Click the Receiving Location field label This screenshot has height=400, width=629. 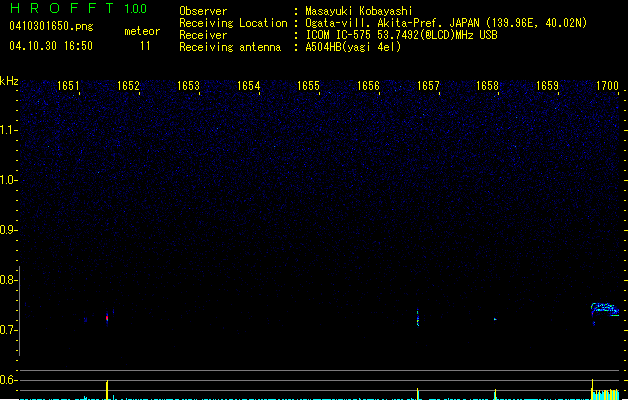point(233,23)
